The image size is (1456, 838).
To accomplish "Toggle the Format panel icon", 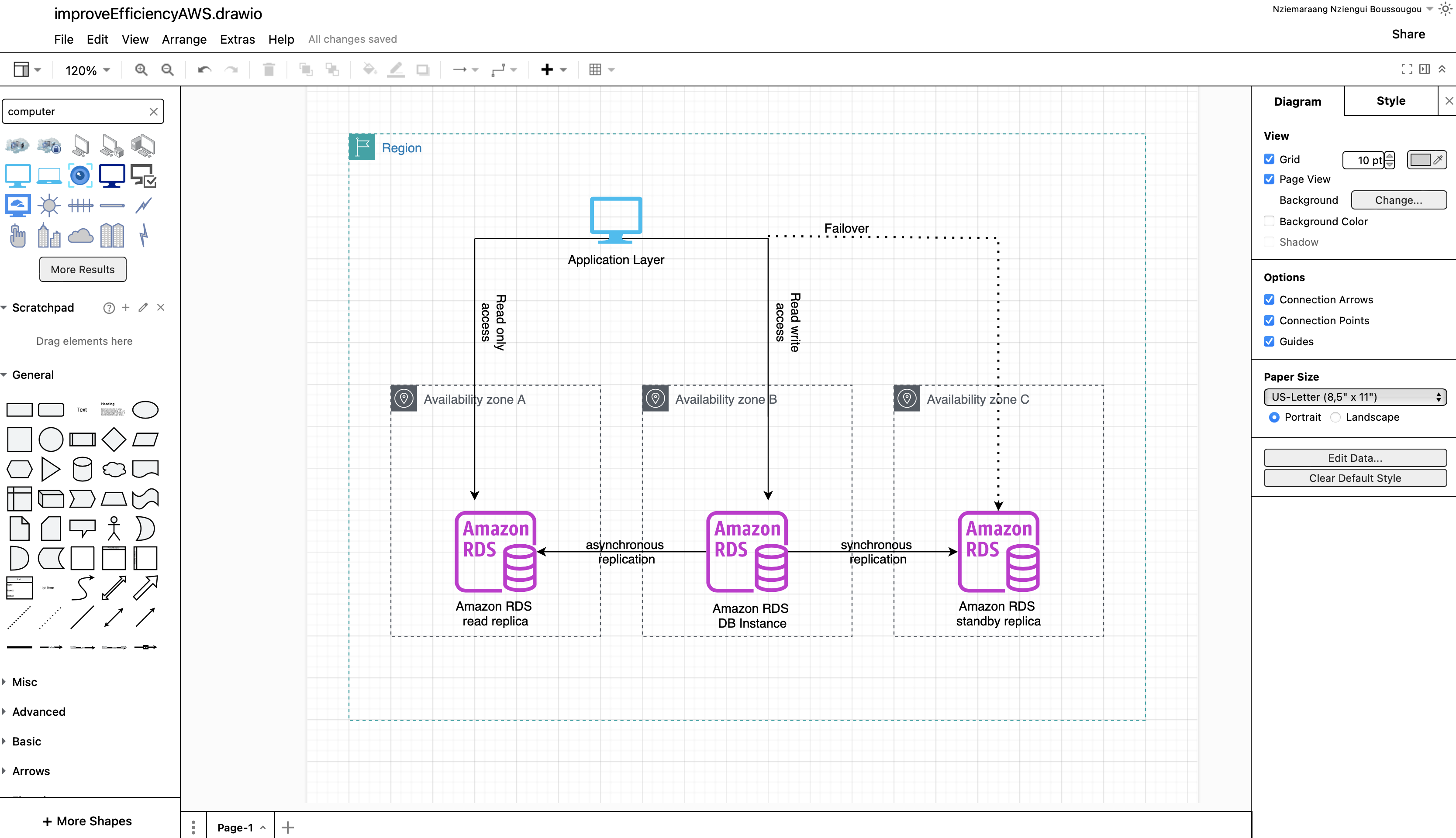I will (x=1424, y=69).
